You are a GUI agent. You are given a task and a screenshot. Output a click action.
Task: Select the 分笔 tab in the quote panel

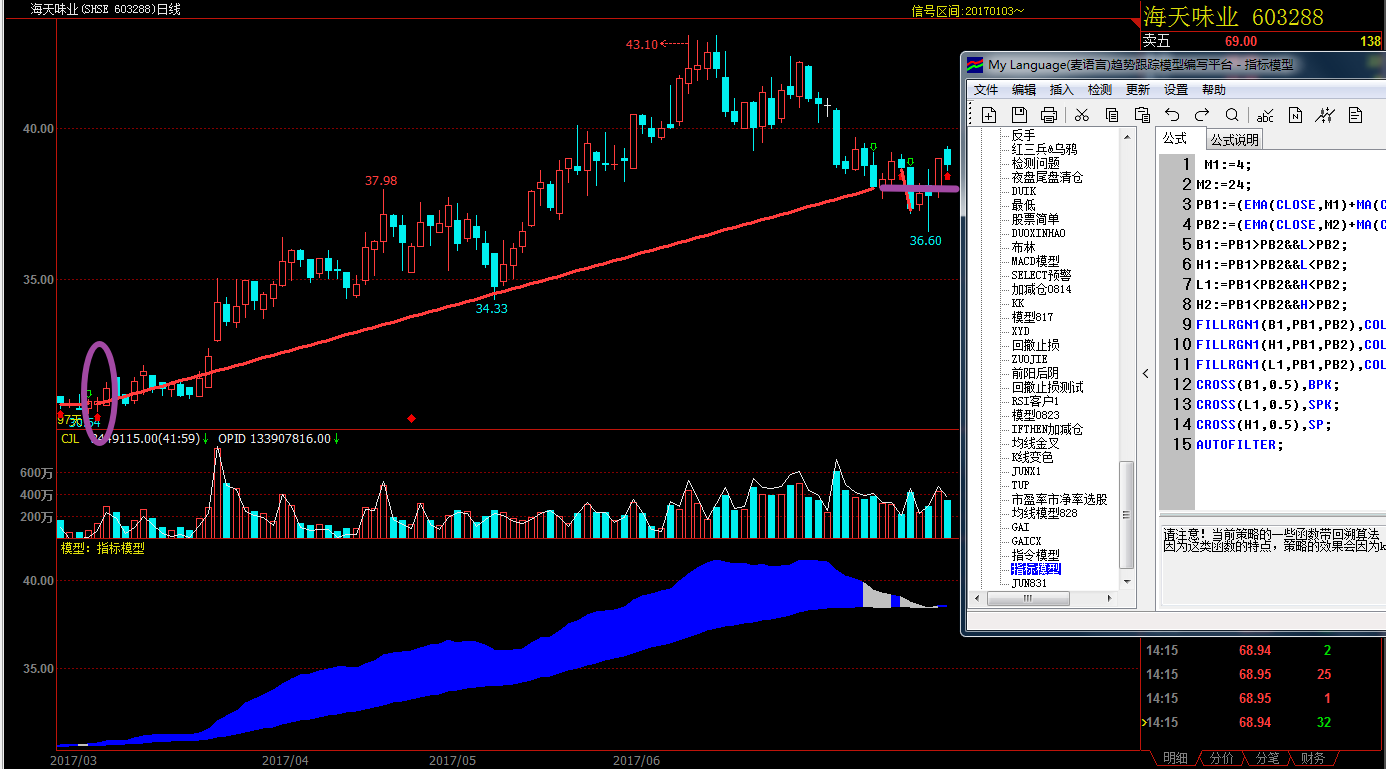coord(1266,759)
